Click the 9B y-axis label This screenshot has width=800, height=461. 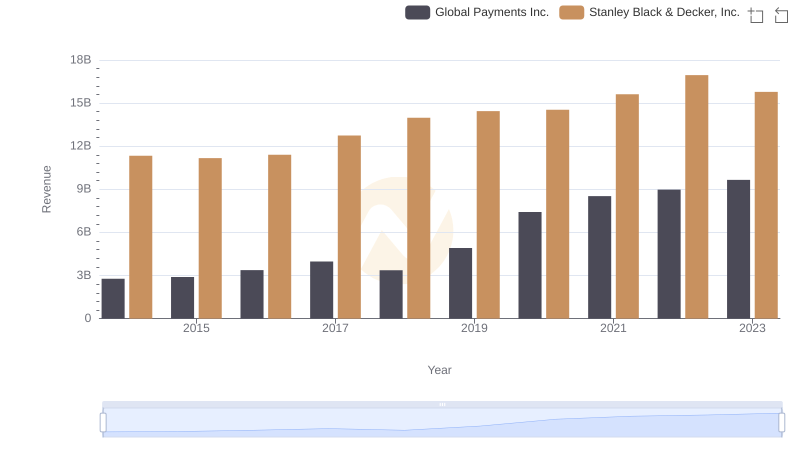[84, 189]
